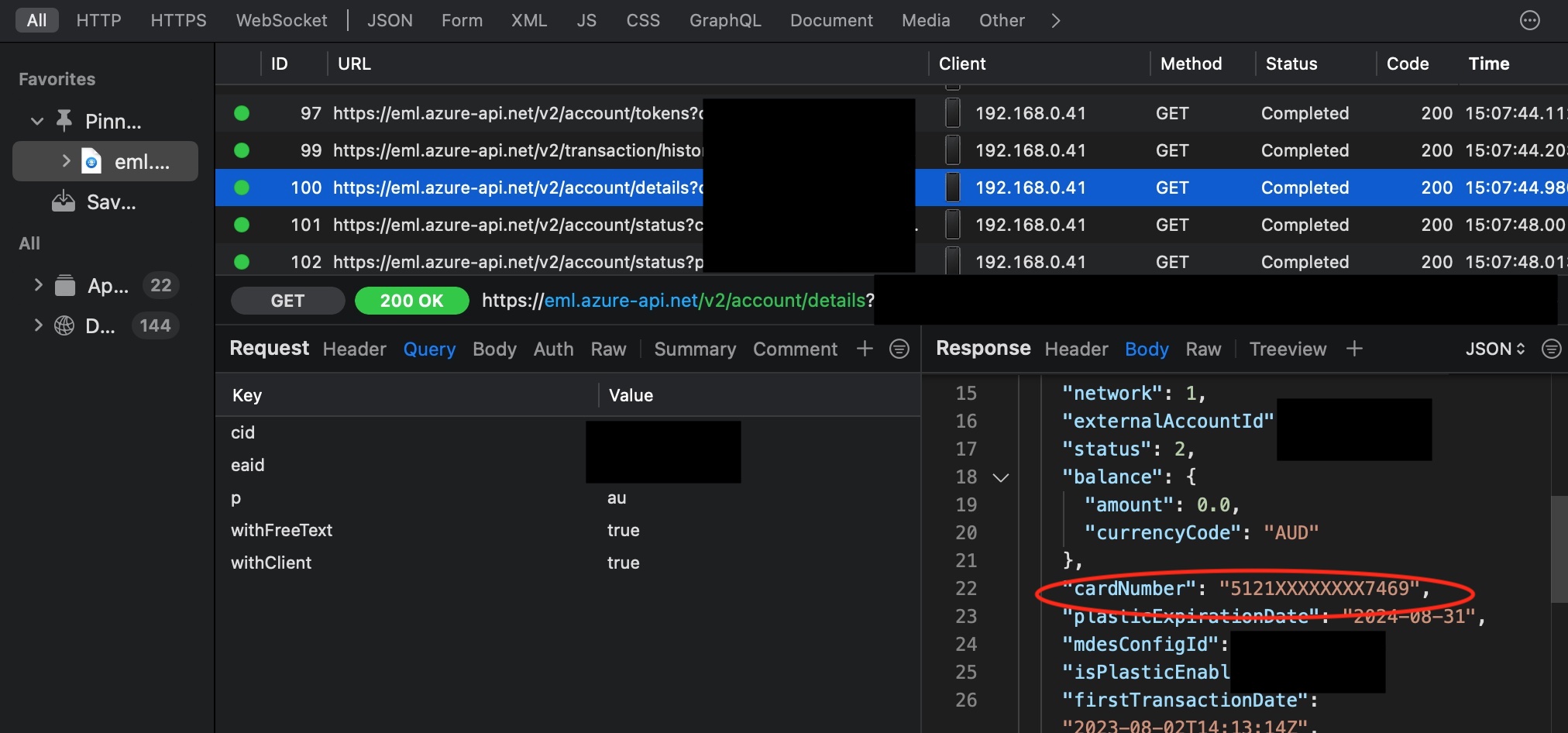Click the cardNumber value in response body
This screenshot has height=733, width=1568.
pos(1319,588)
